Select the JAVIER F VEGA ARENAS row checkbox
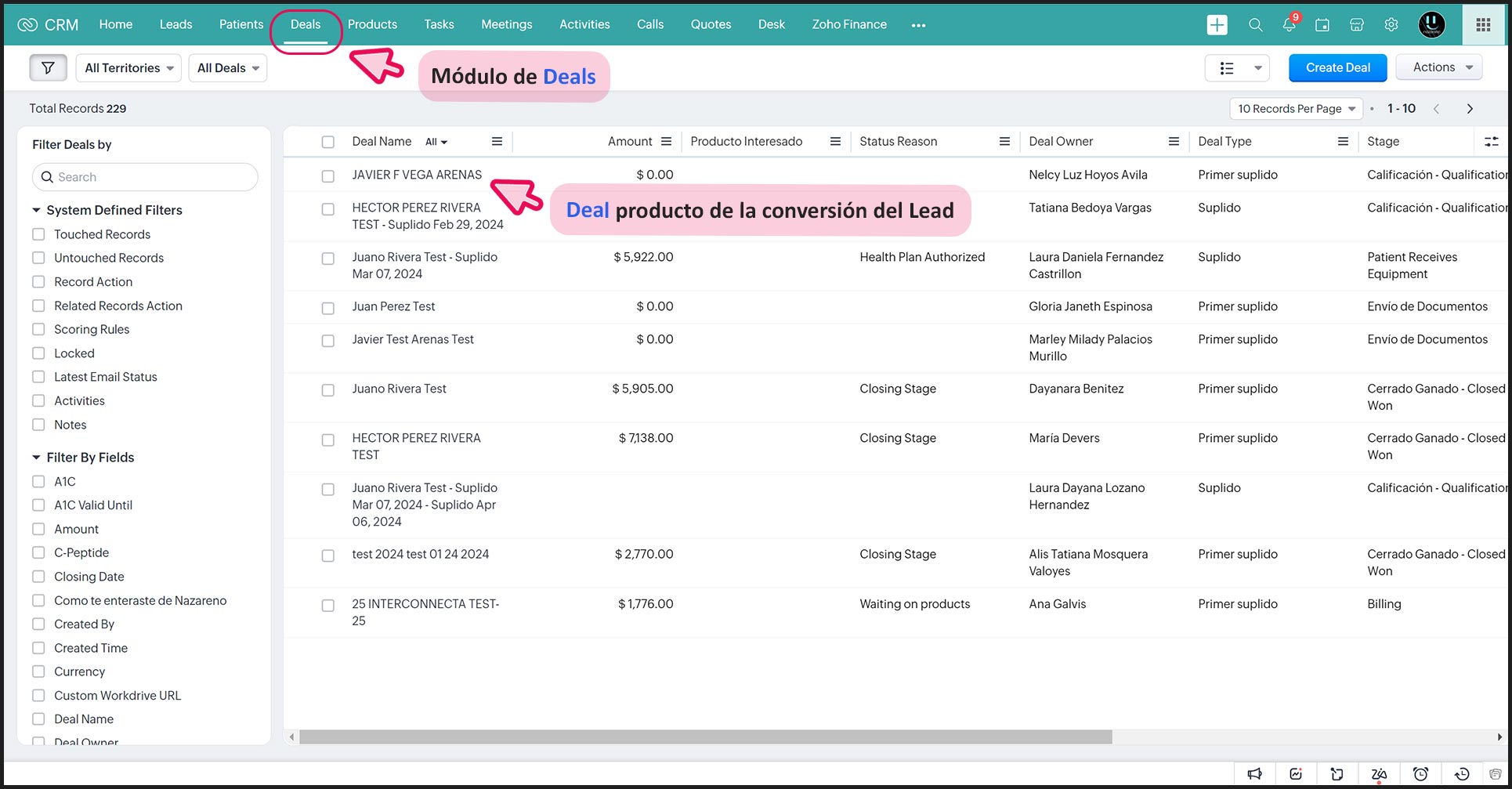Viewport: 1512px width, 789px height. coord(328,176)
